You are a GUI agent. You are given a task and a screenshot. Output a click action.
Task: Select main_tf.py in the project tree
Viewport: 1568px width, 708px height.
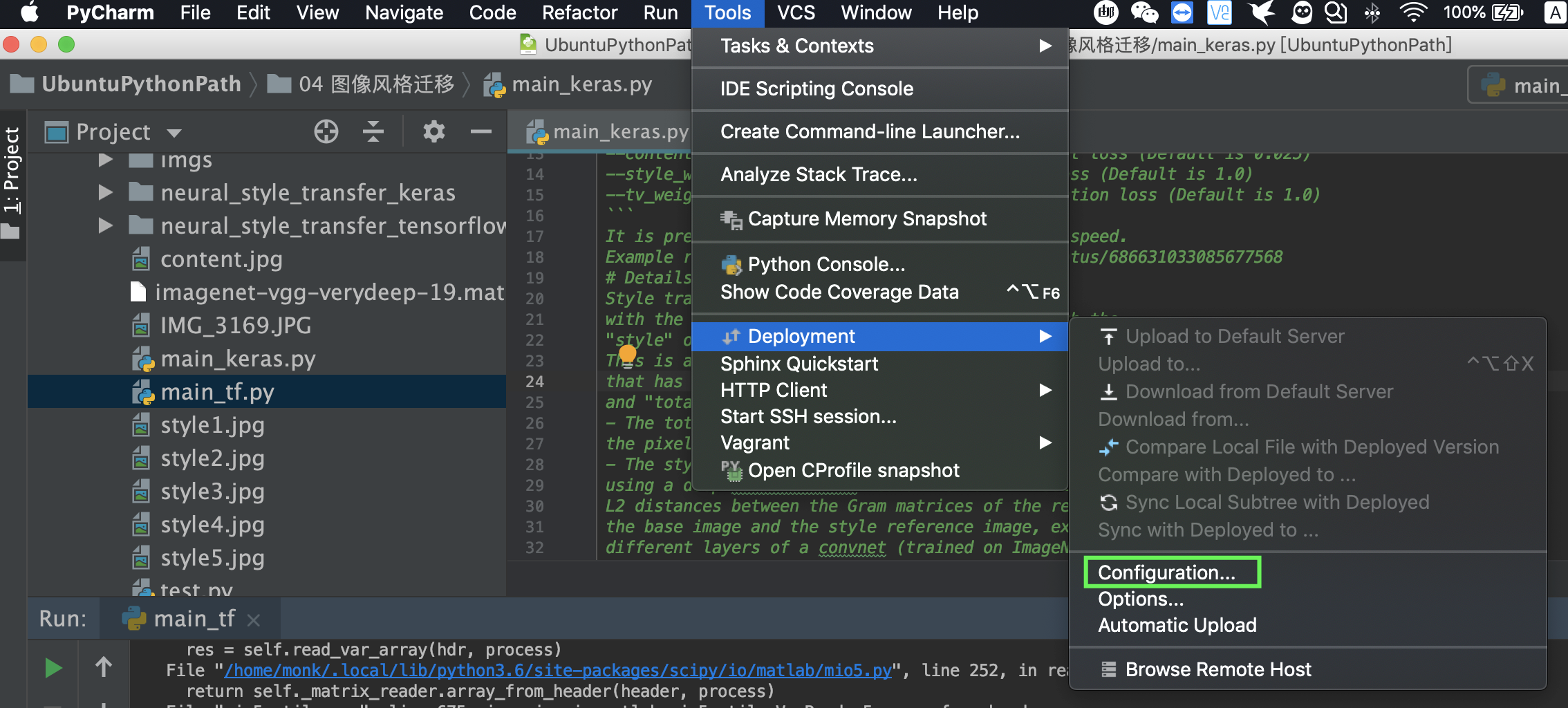217,392
